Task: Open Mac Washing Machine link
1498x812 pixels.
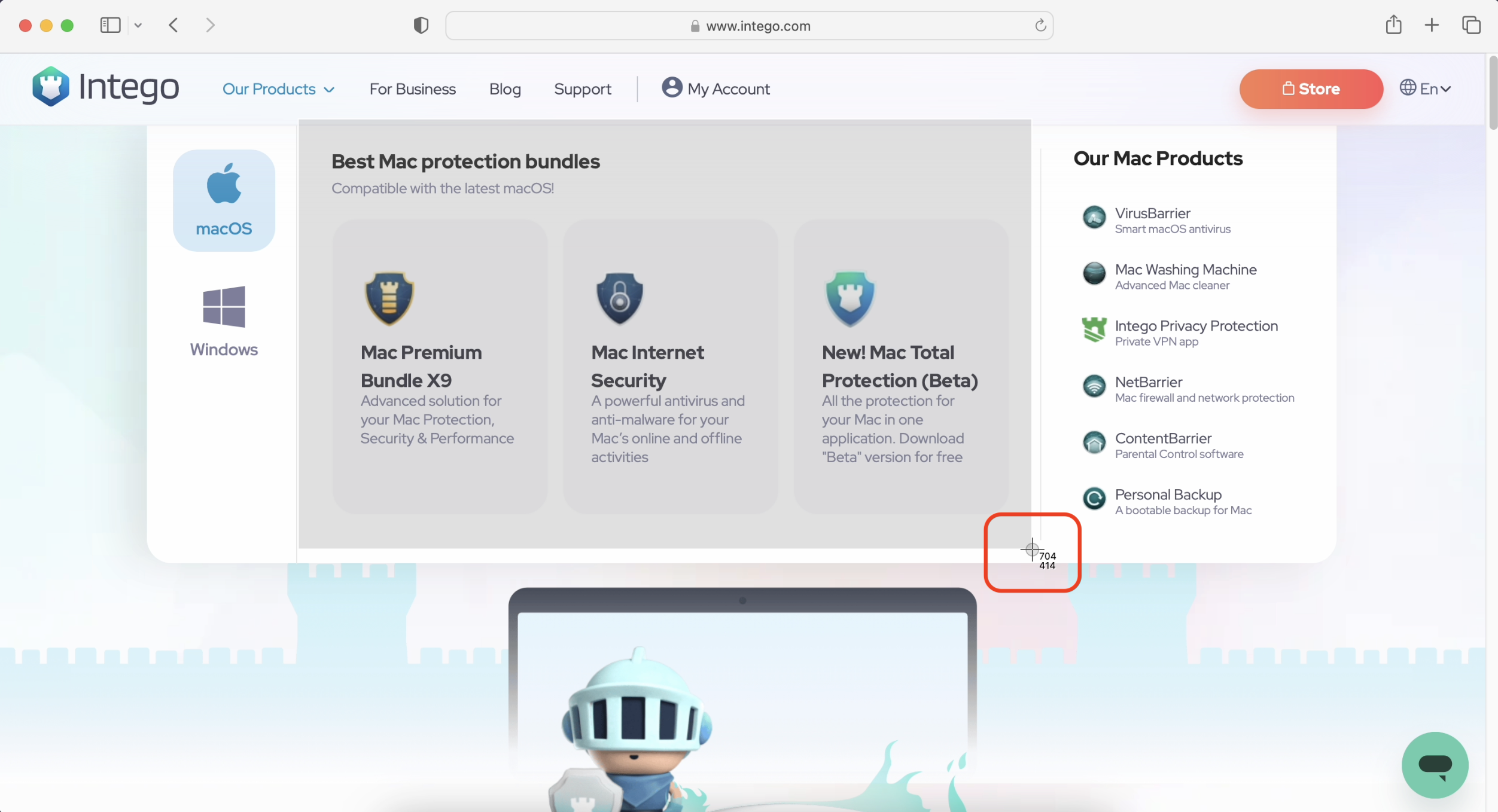Action: pyautogui.click(x=1186, y=270)
